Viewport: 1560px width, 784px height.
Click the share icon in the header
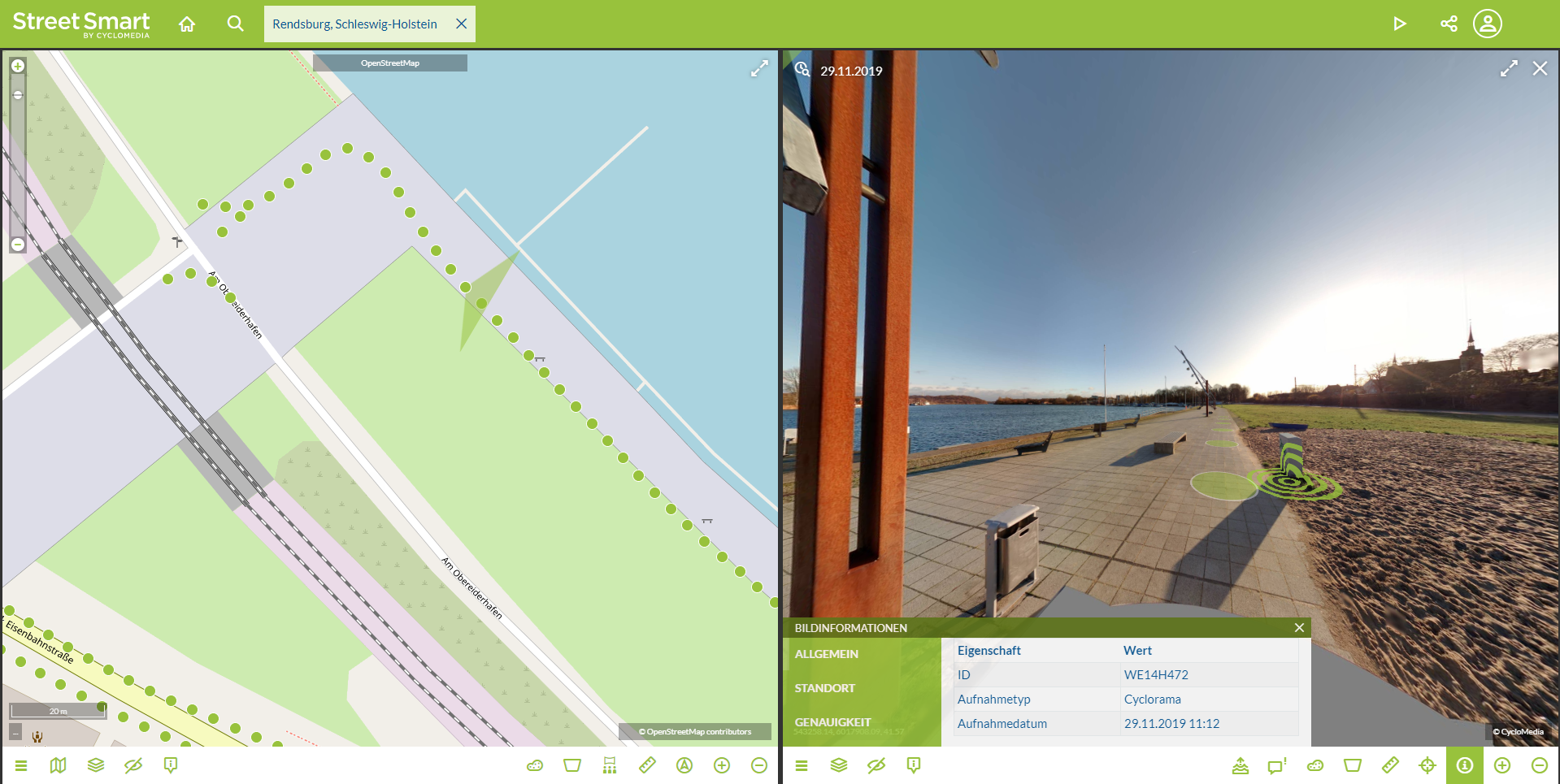[1449, 24]
